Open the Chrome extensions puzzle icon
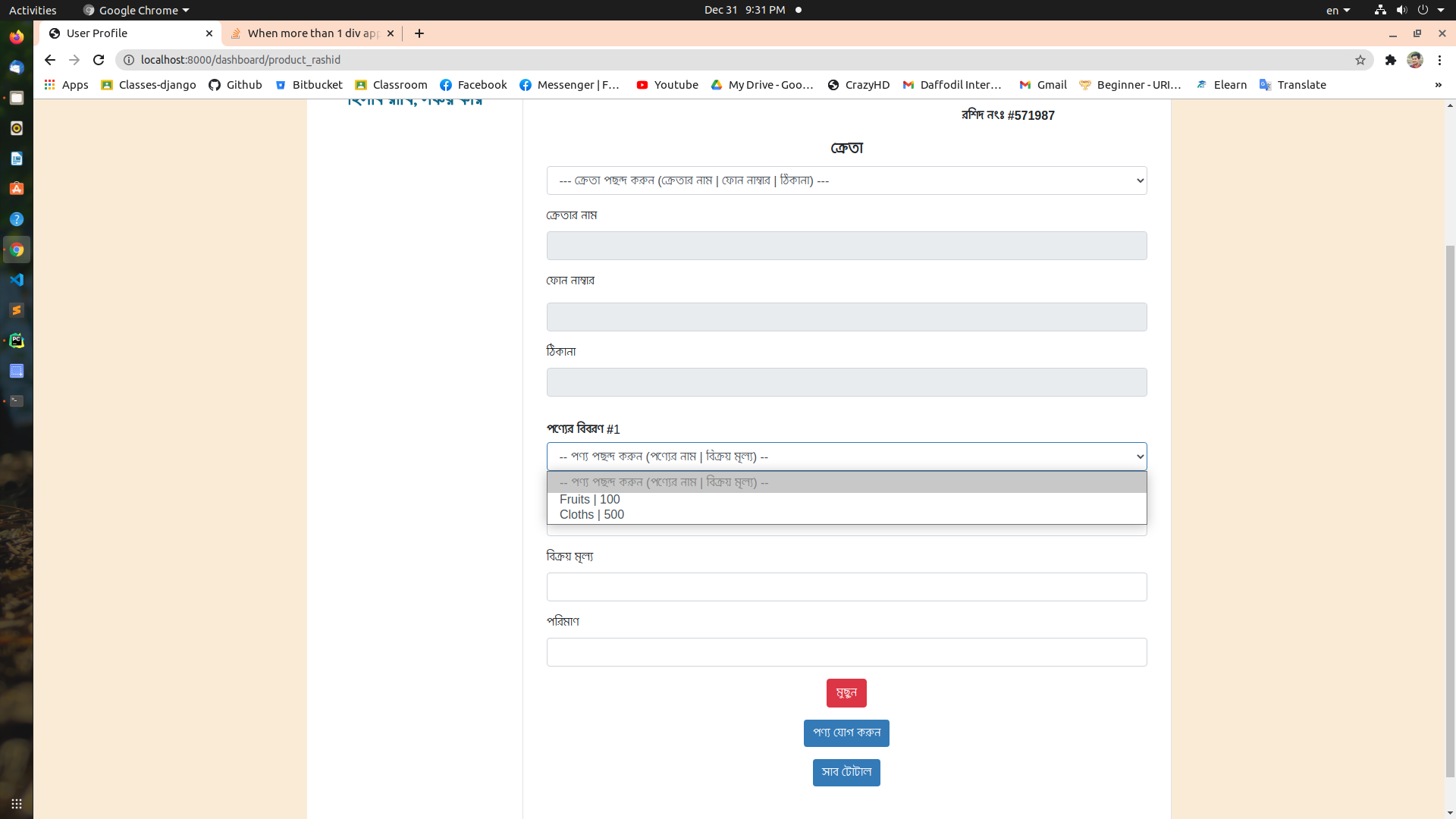 tap(1390, 60)
